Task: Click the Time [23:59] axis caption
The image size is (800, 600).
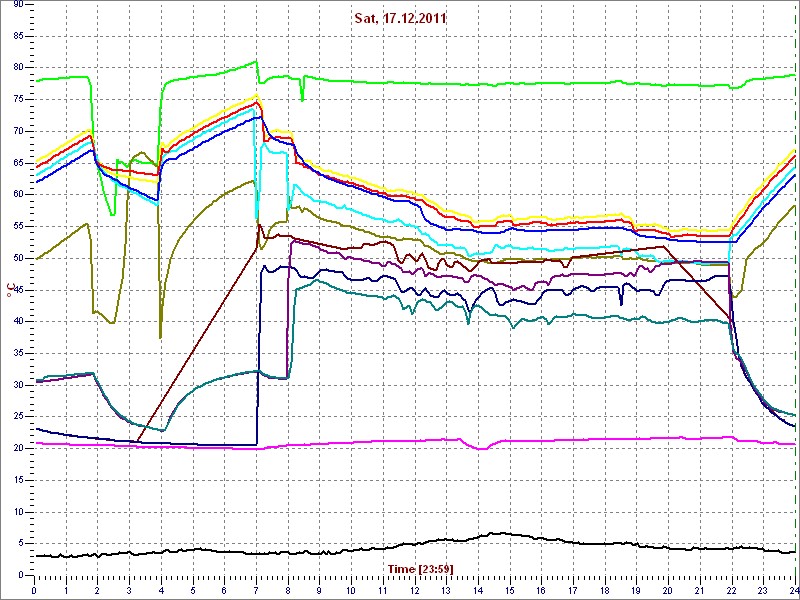Action: point(421,568)
